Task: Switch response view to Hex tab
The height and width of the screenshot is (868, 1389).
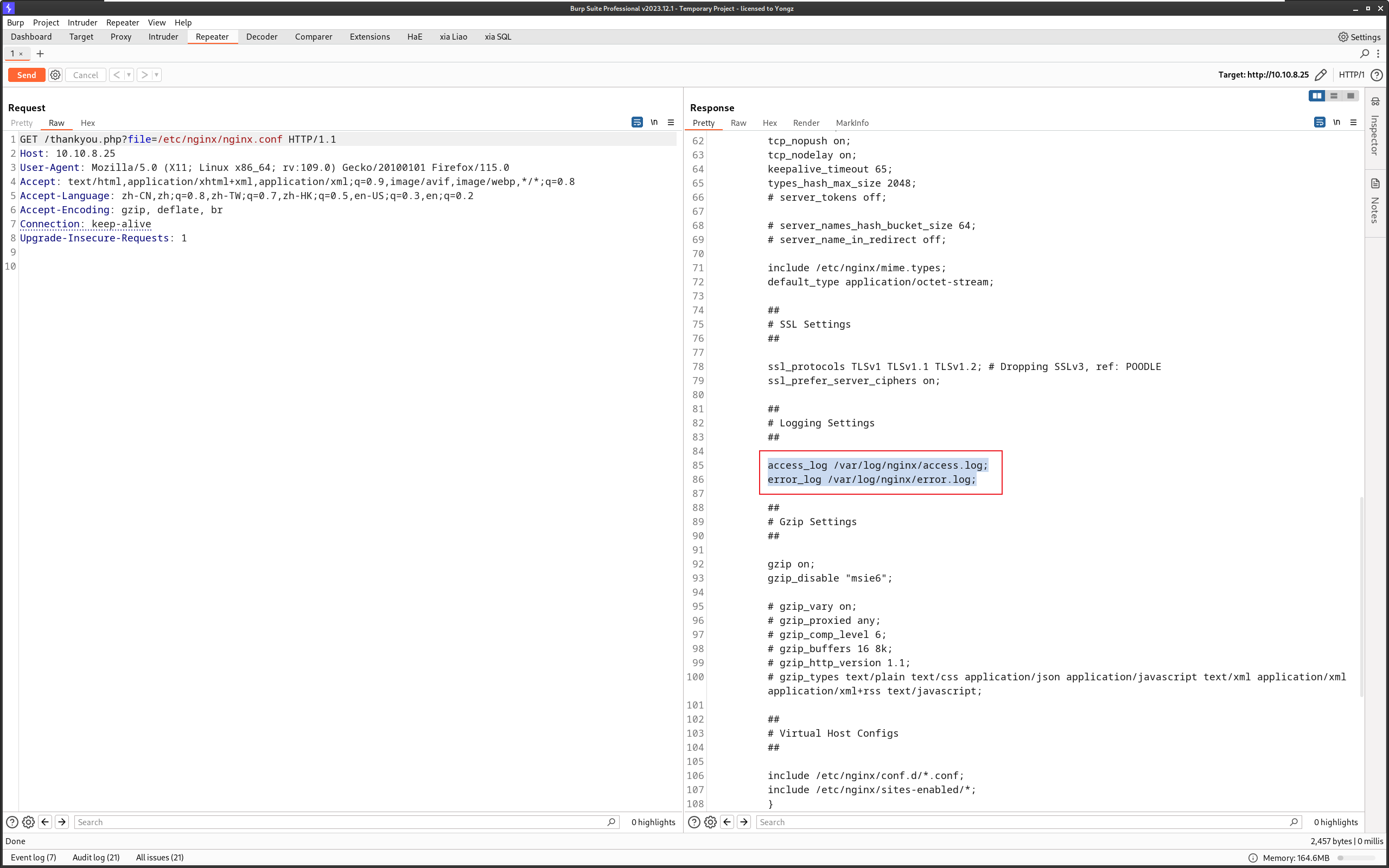Action: [770, 124]
